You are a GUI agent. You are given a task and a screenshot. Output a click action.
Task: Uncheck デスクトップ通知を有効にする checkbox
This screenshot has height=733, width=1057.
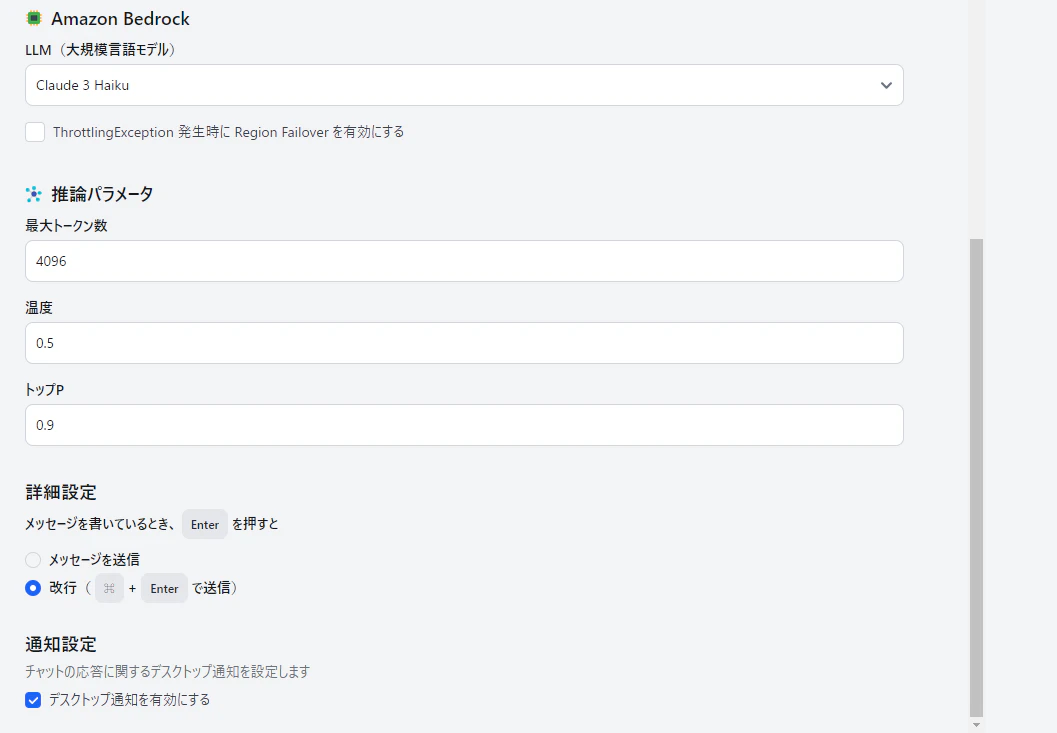[x=33, y=700]
